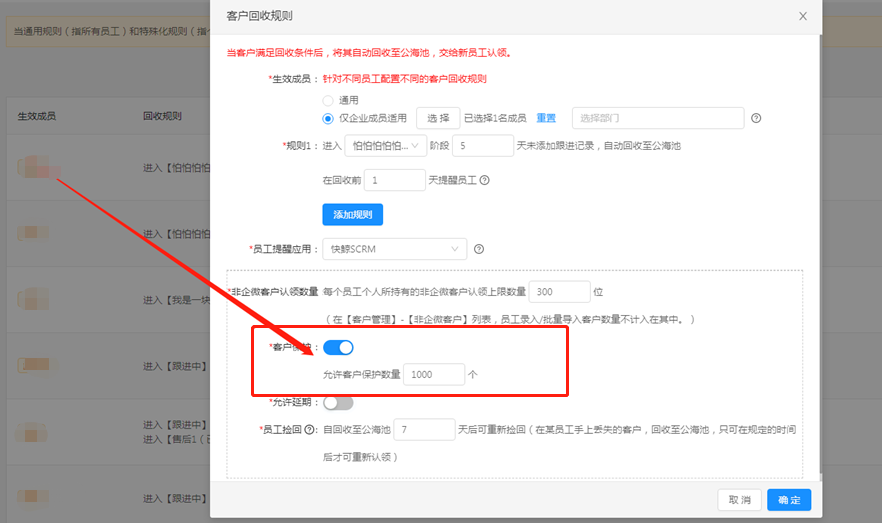
Task: Enable the 允许延期 switch
Action: pyautogui.click(x=338, y=402)
